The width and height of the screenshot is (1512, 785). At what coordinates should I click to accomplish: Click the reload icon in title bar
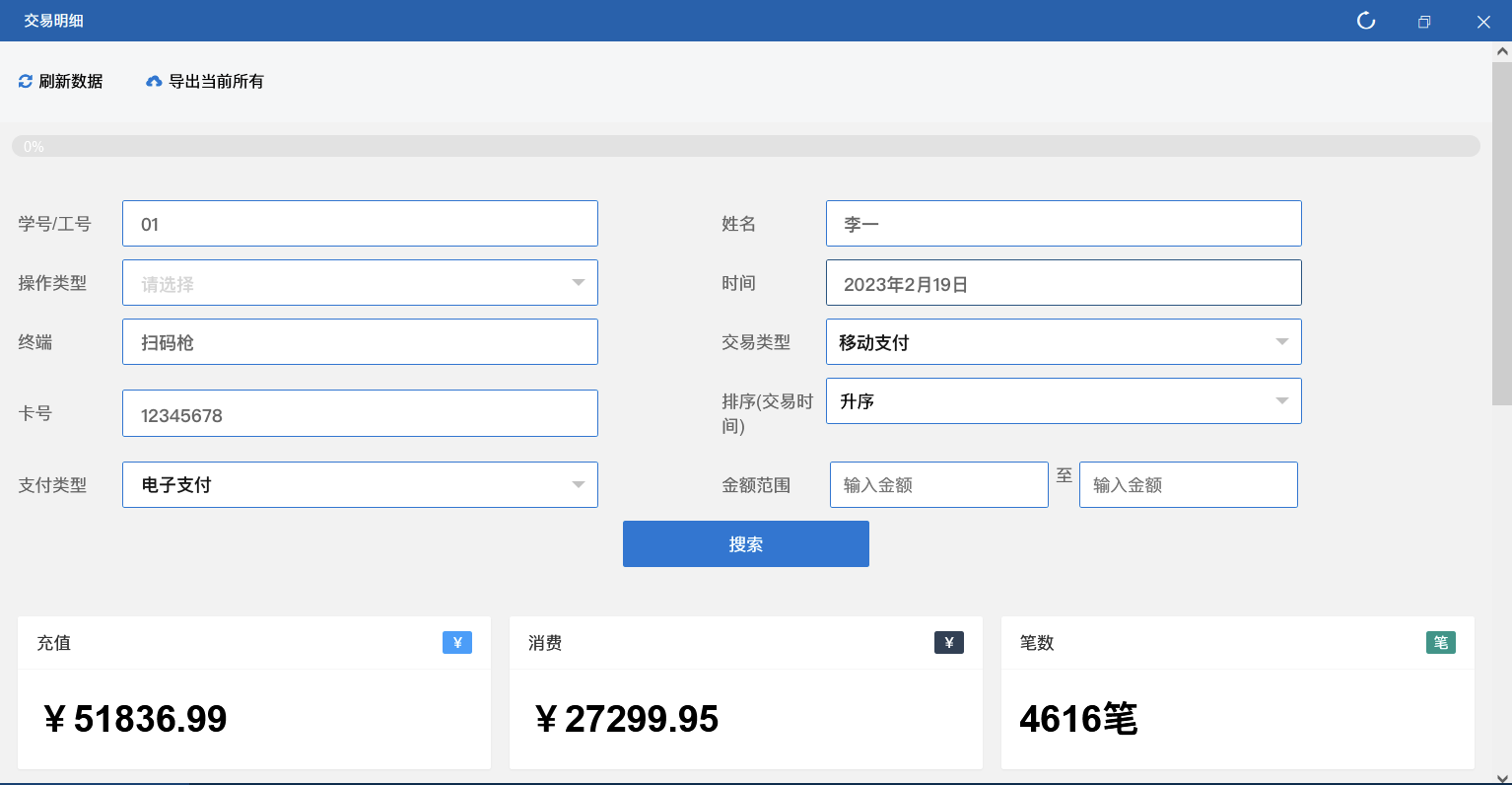1366,21
